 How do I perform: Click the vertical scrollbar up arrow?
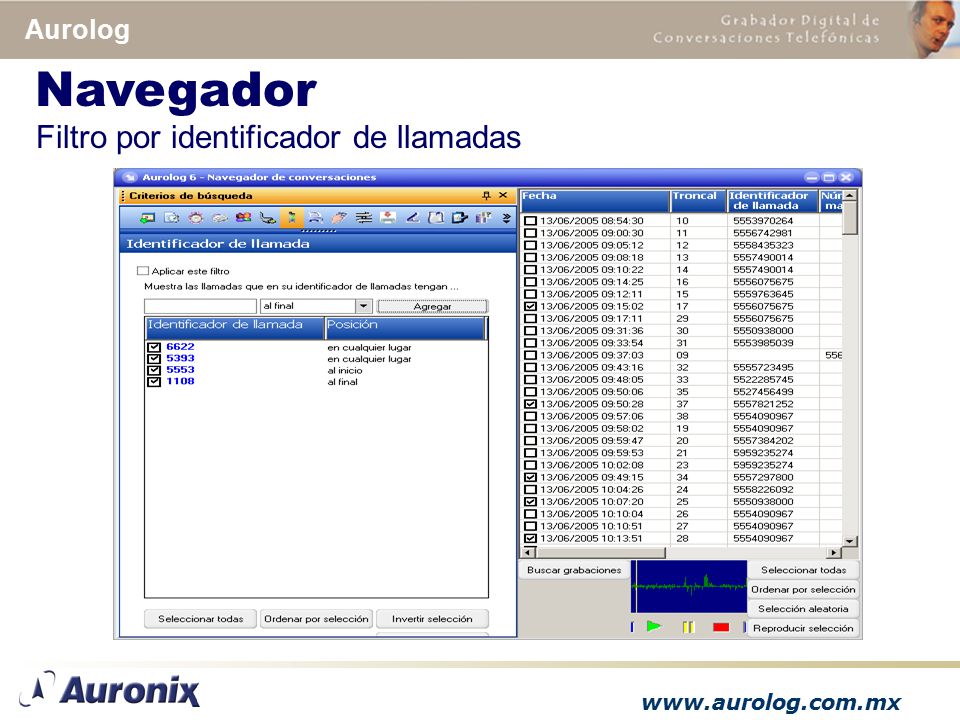click(850, 195)
